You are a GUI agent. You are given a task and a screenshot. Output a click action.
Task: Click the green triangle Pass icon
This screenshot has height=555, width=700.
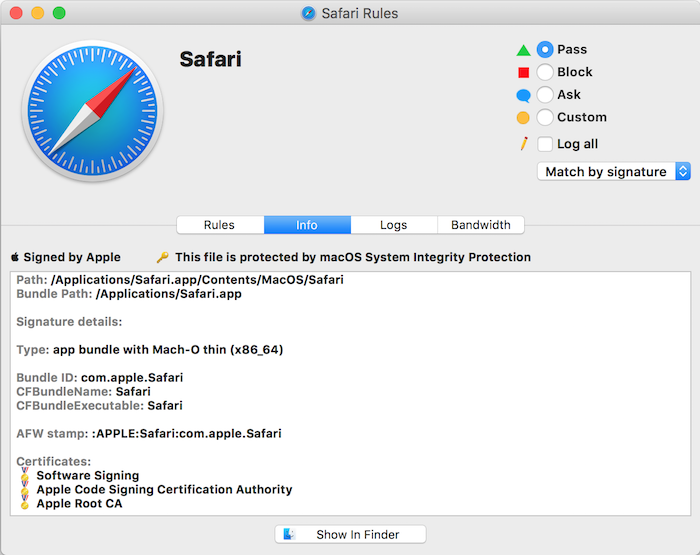click(523, 50)
